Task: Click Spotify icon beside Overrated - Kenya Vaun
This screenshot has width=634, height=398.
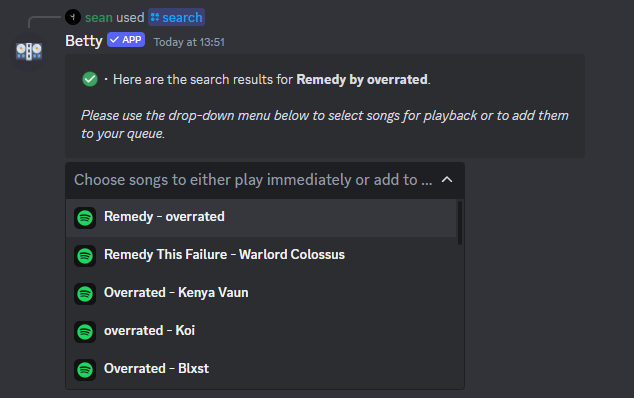Action: tap(85, 294)
